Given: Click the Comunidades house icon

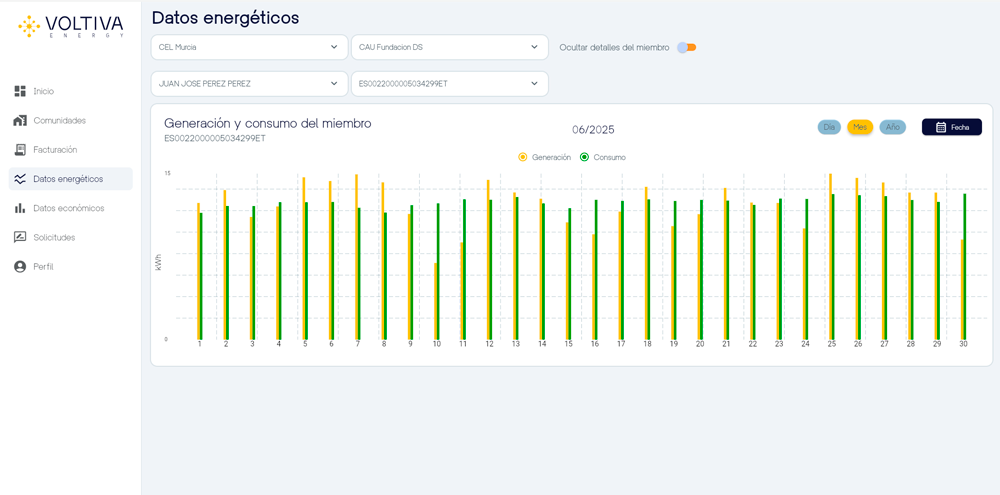Looking at the screenshot, I should point(20,120).
